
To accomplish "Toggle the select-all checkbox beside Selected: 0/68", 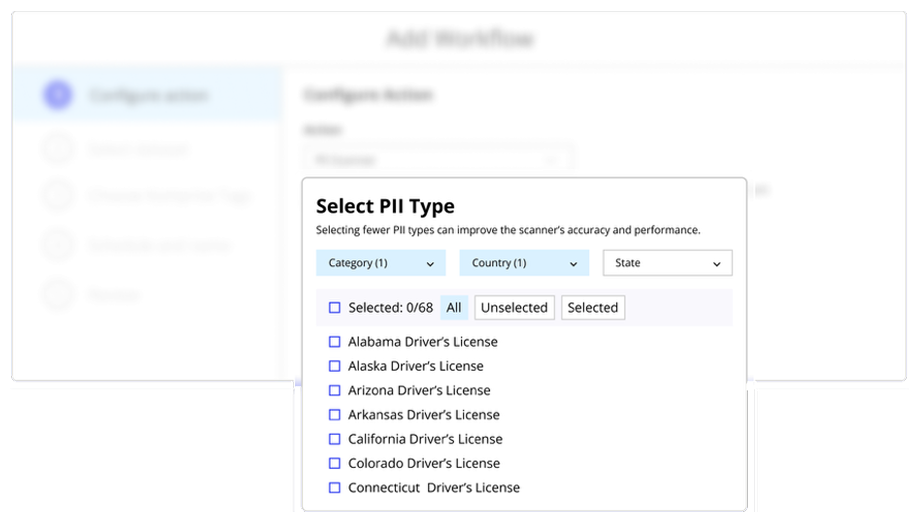I will click(x=335, y=308).
